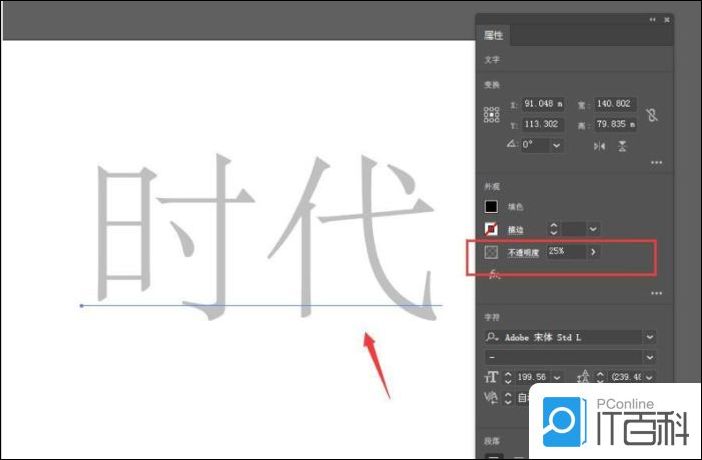Click the width field 140.802
This screenshot has height=460, width=702.
[x=615, y=104]
